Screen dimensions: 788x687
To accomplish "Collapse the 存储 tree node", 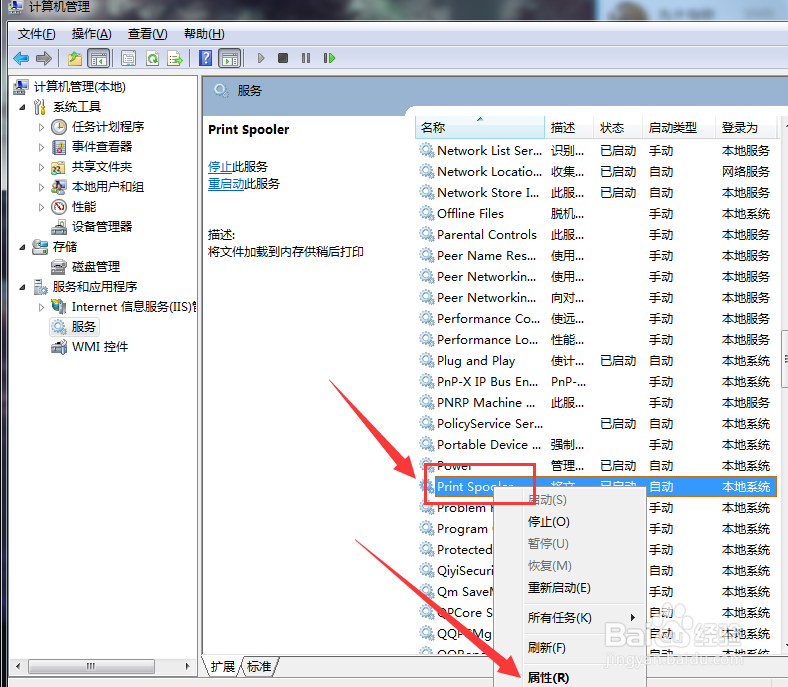I will click(x=23, y=247).
